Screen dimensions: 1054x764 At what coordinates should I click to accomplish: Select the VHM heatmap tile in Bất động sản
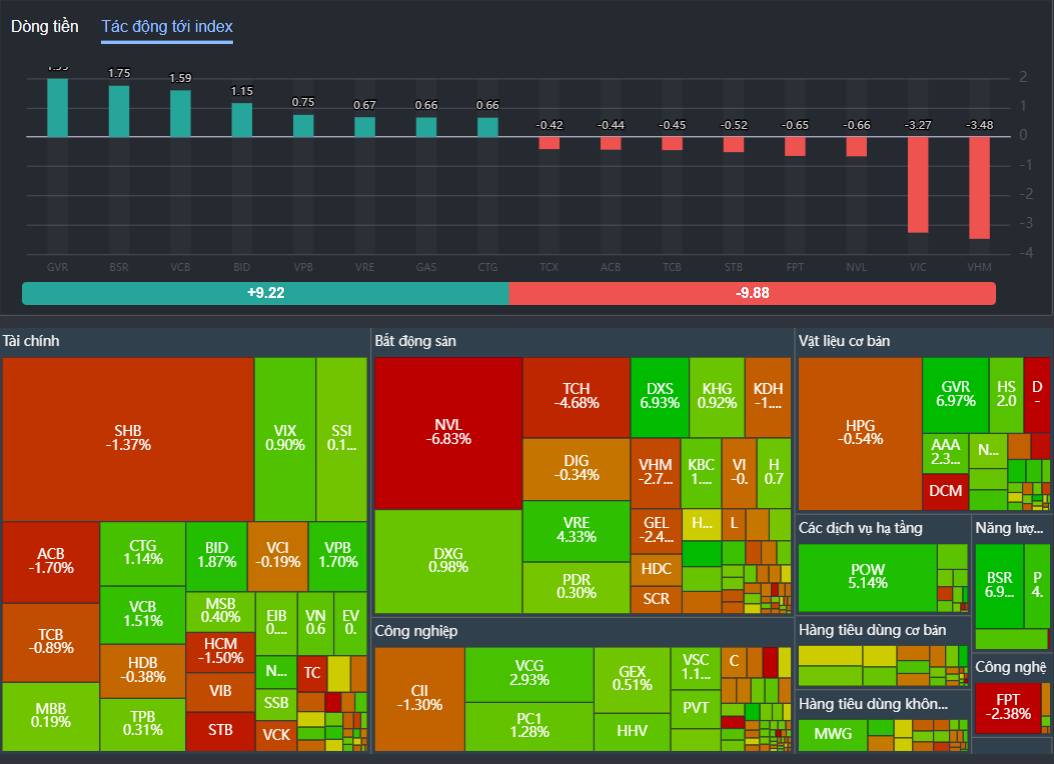click(655, 473)
